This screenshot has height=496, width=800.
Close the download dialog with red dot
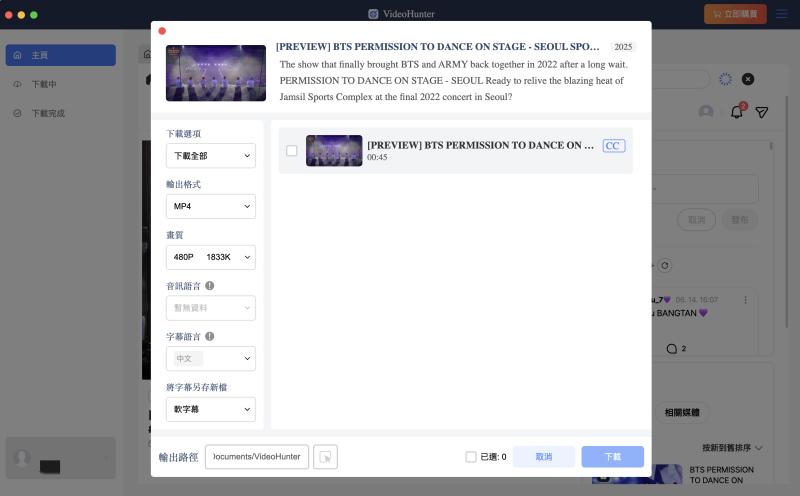(x=162, y=31)
